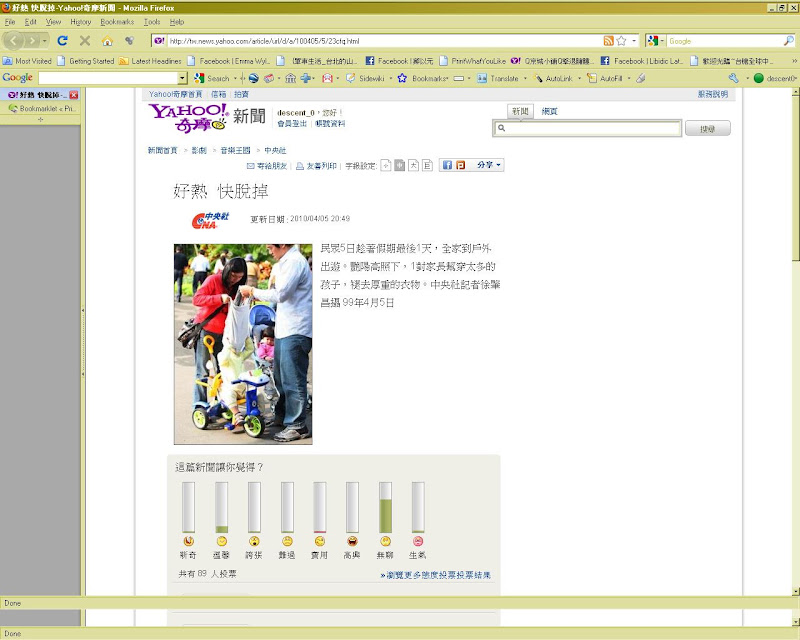The height and width of the screenshot is (640, 800).
Task: Click the Yahoo news search input field
Action: pyautogui.click(x=587, y=128)
